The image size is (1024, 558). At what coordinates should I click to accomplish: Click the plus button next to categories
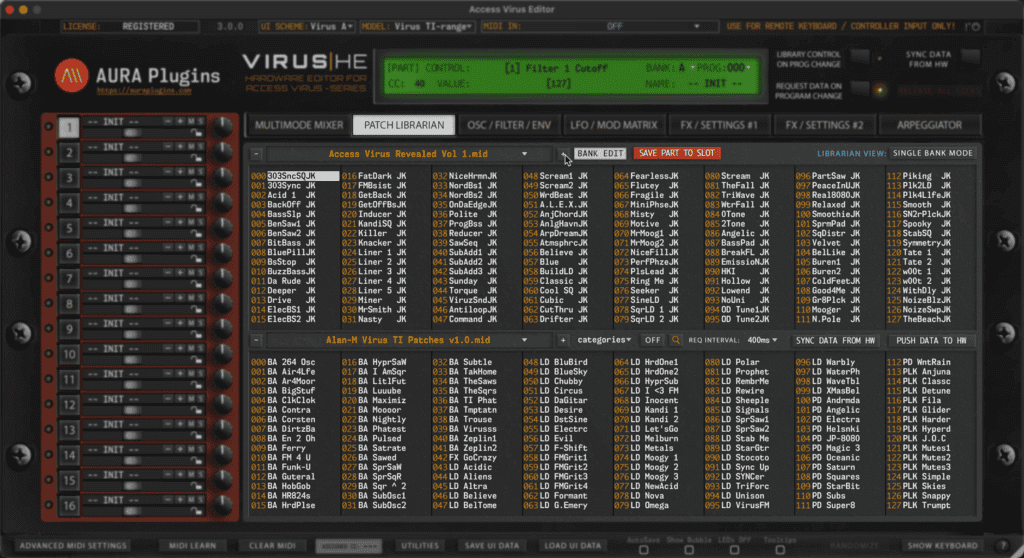[563, 340]
